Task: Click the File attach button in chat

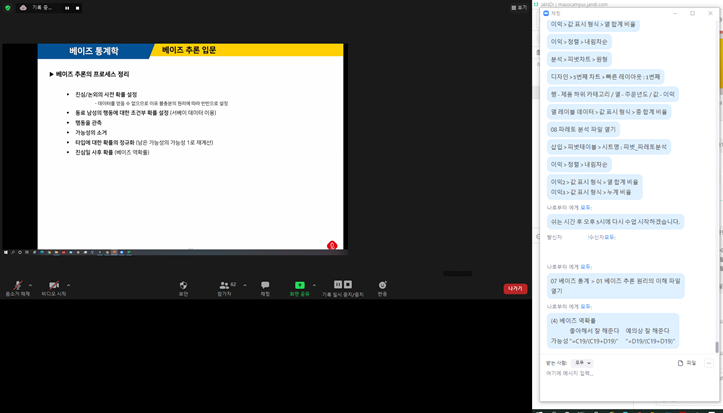Action: [x=686, y=363]
